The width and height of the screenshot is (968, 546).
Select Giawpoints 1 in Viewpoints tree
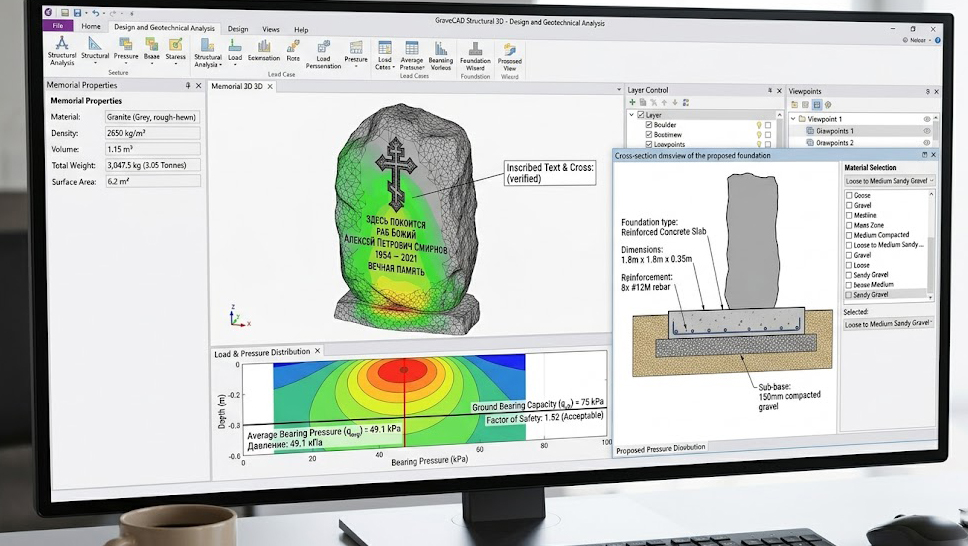click(x=835, y=131)
